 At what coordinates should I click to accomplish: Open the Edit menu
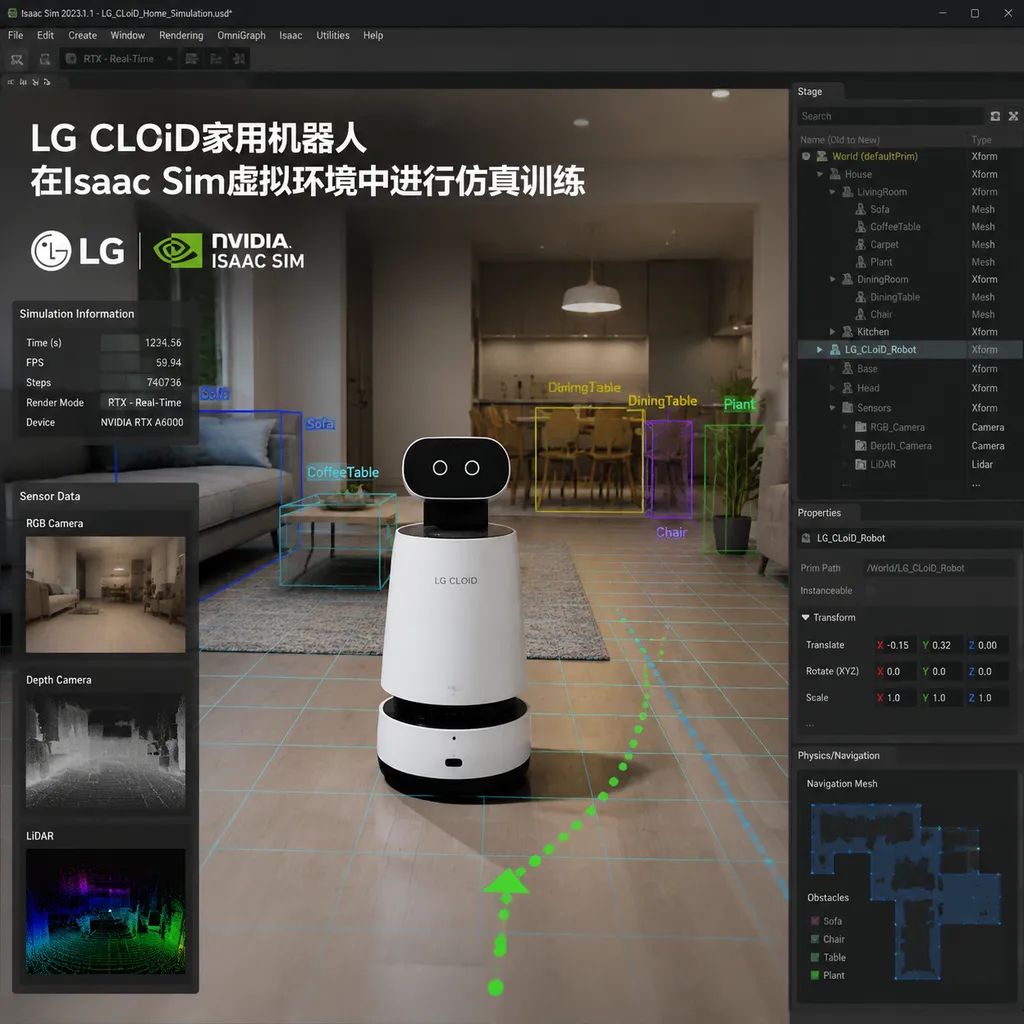(45, 35)
